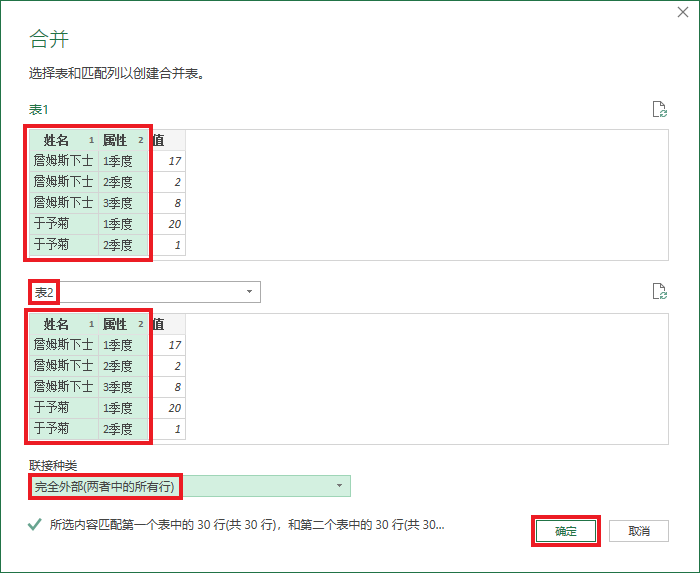Click value 8 cell in second table preview
Screen dimensions: 700x573
coord(167,387)
